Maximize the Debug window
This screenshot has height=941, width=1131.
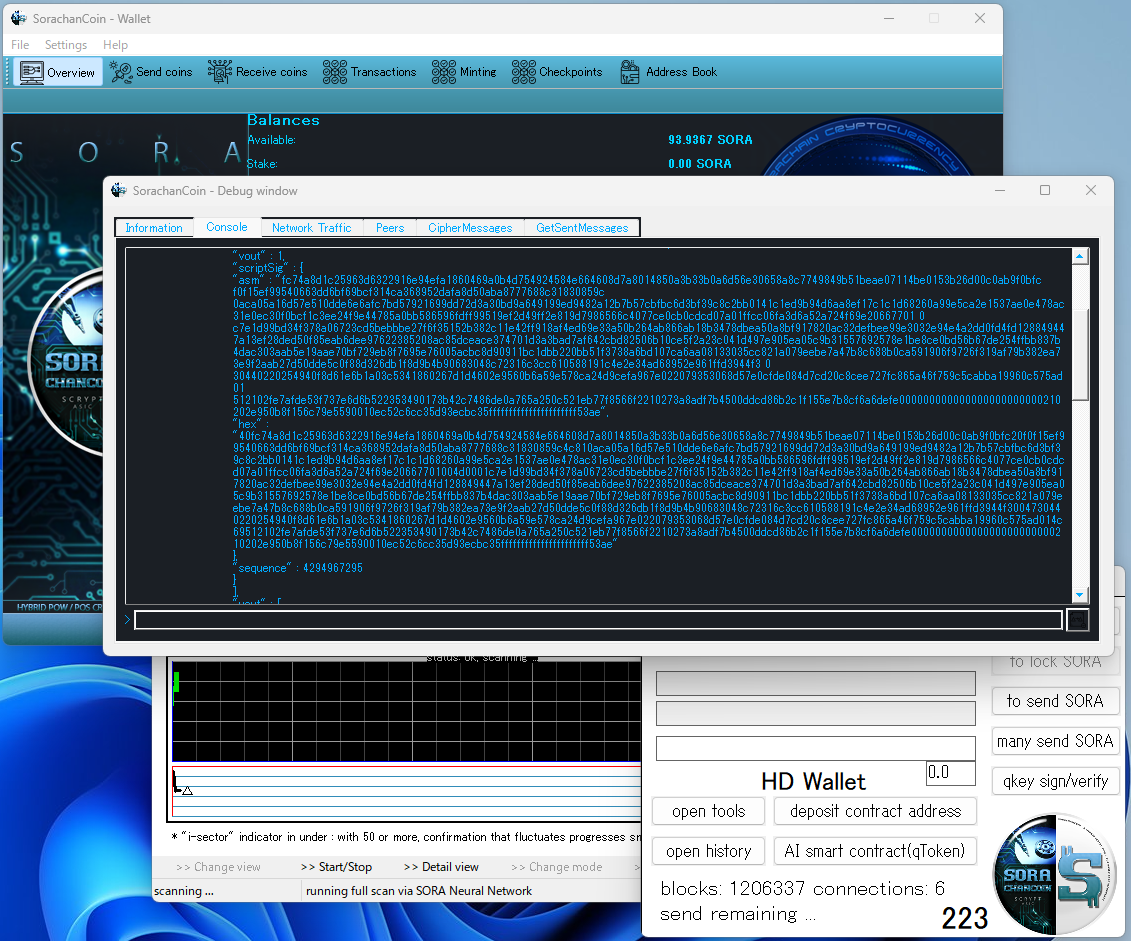(1044, 190)
